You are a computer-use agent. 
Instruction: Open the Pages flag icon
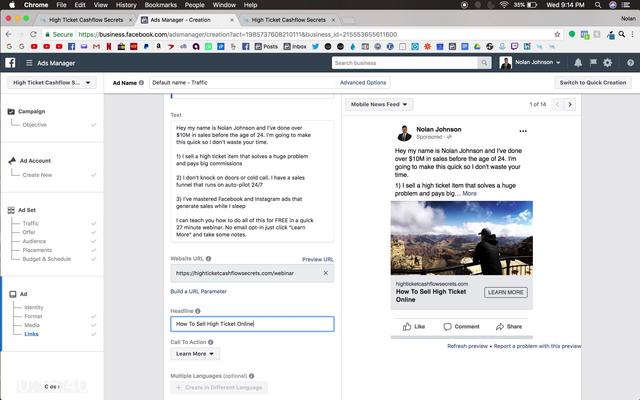(593, 62)
